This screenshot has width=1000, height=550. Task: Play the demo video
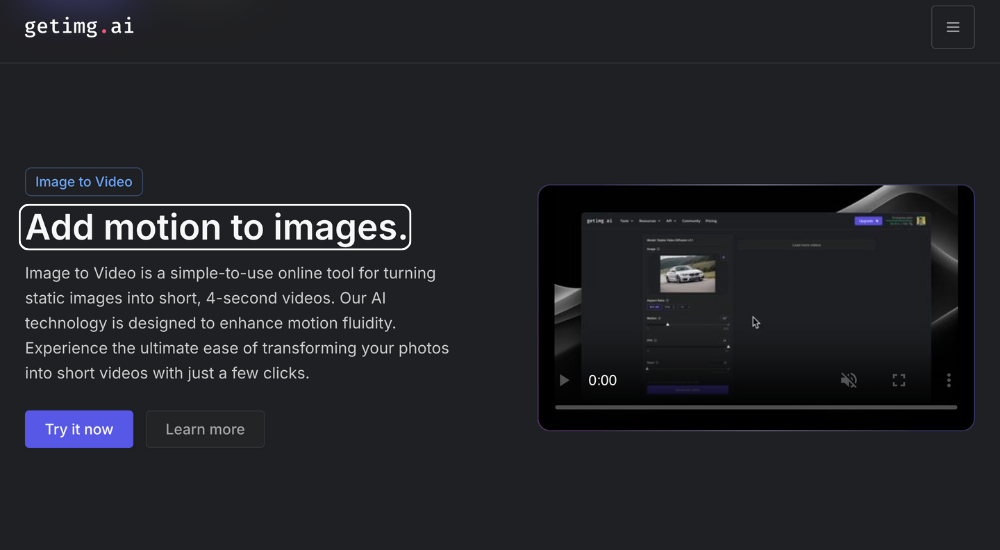click(x=564, y=380)
